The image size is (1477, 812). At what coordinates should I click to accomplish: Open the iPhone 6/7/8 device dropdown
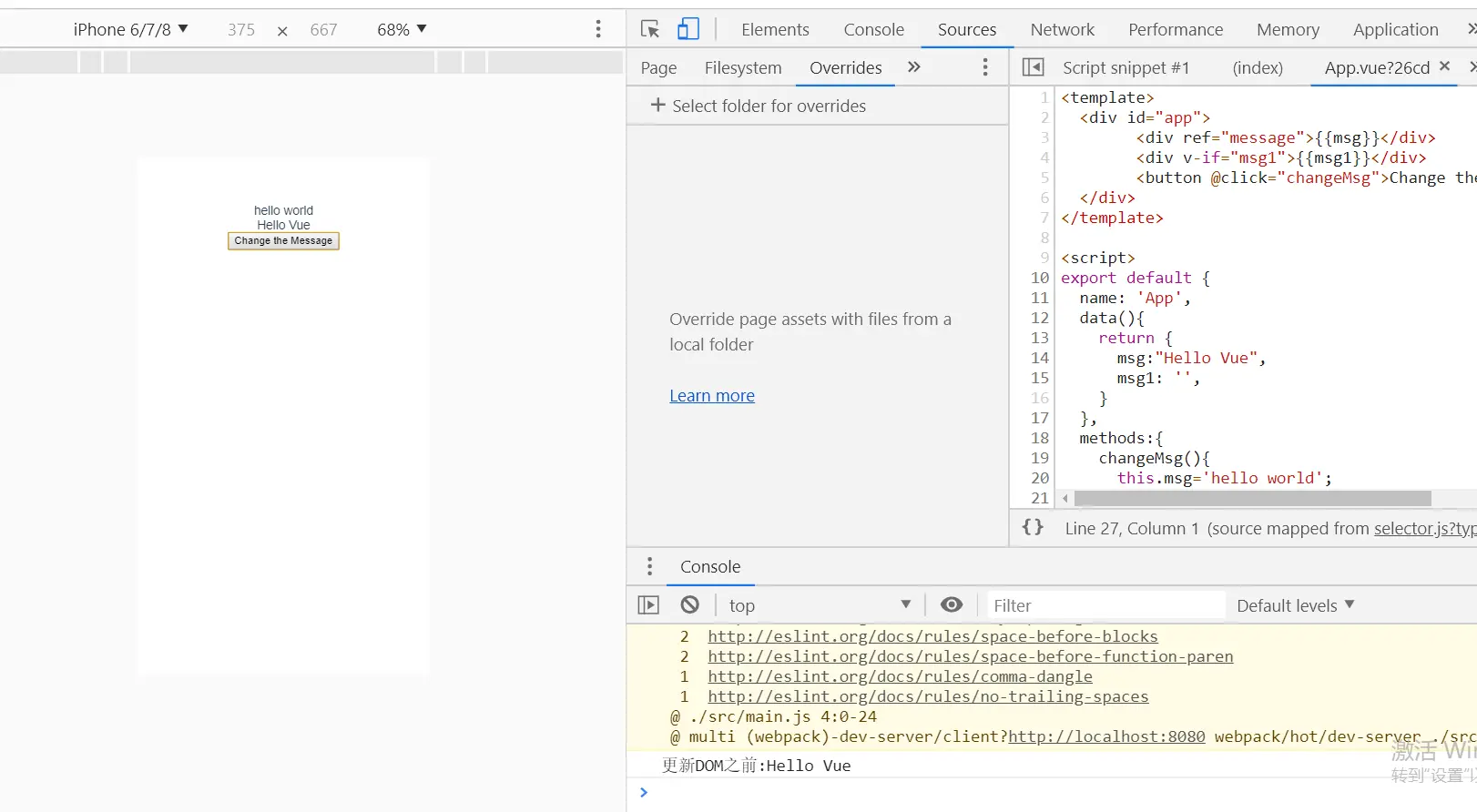point(130,29)
